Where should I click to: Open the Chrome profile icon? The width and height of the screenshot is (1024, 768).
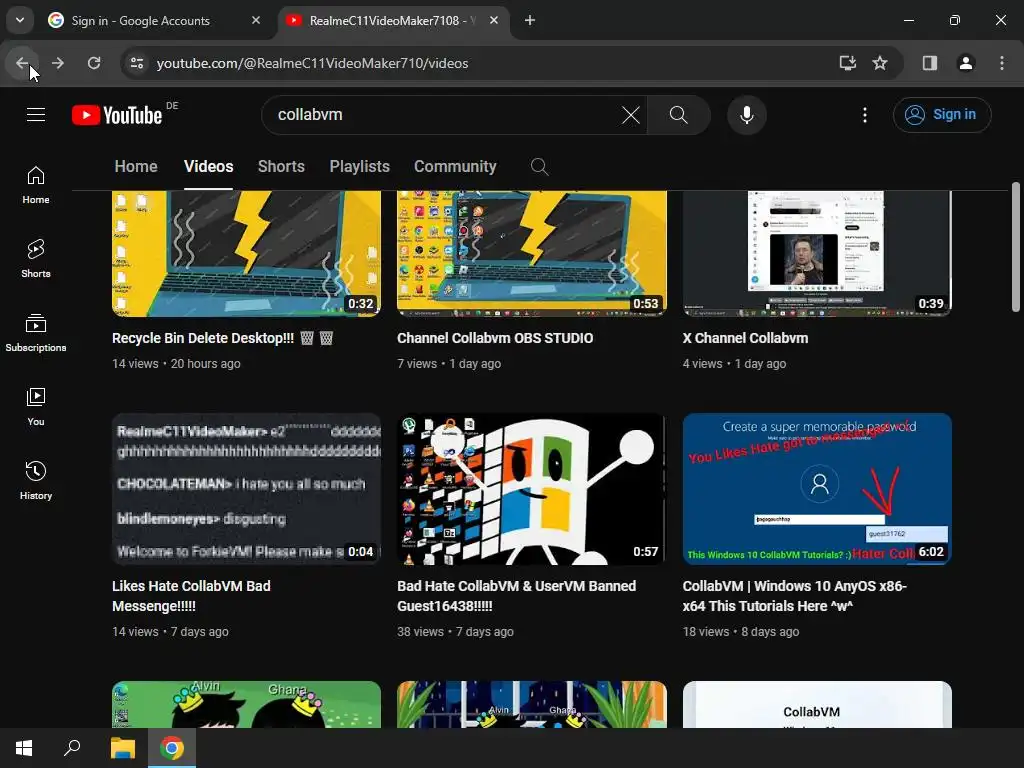(966, 63)
